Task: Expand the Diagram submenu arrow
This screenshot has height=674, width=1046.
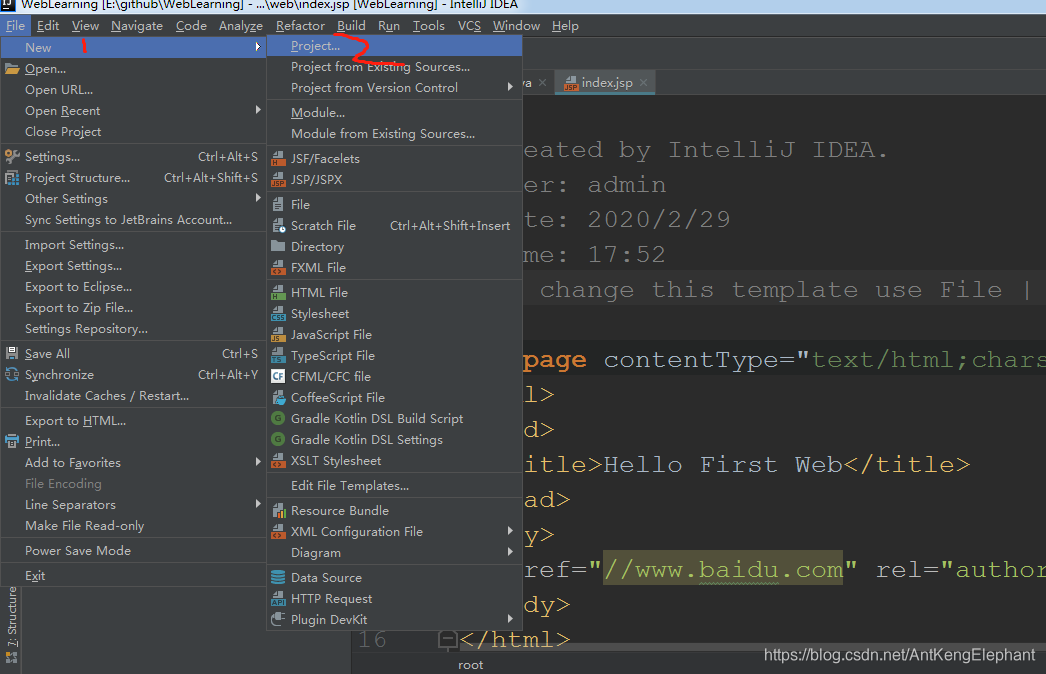Action: pos(510,552)
